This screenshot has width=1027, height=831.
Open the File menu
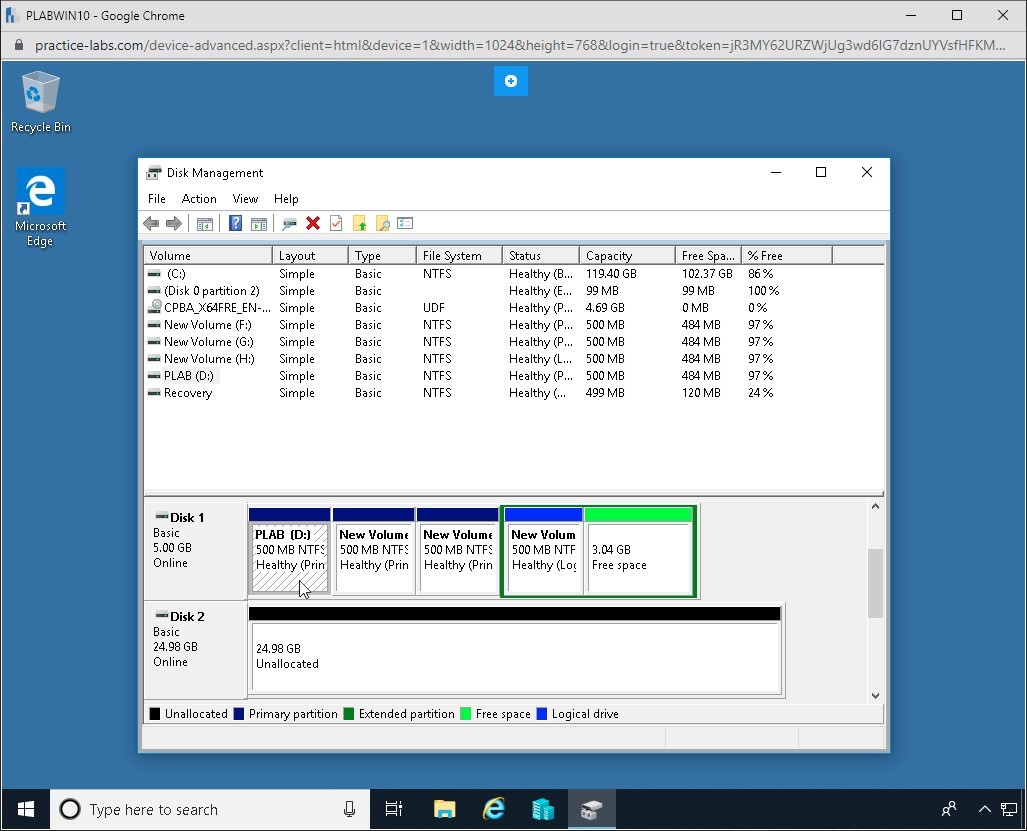point(157,199)
